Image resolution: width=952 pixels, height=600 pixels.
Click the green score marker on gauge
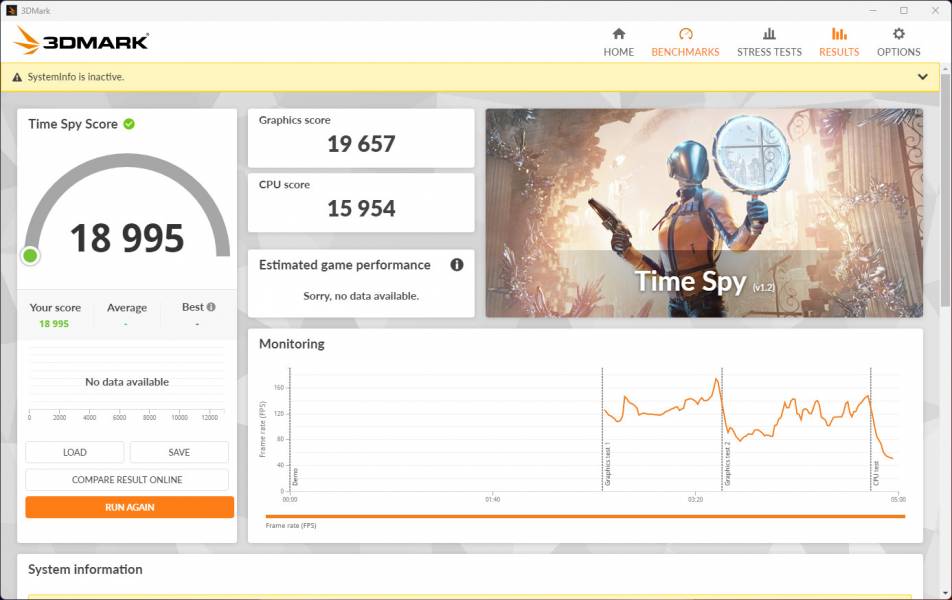point(30,256)
